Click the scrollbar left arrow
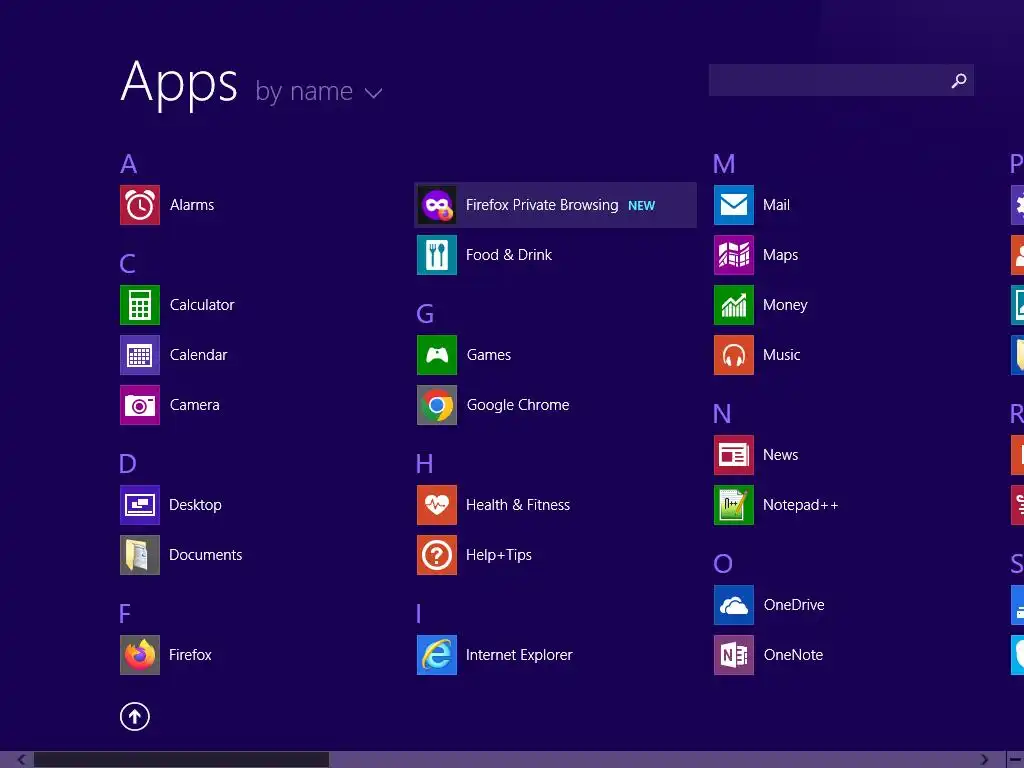Viewport: 1024px width, 768px height. pos(22,760)
